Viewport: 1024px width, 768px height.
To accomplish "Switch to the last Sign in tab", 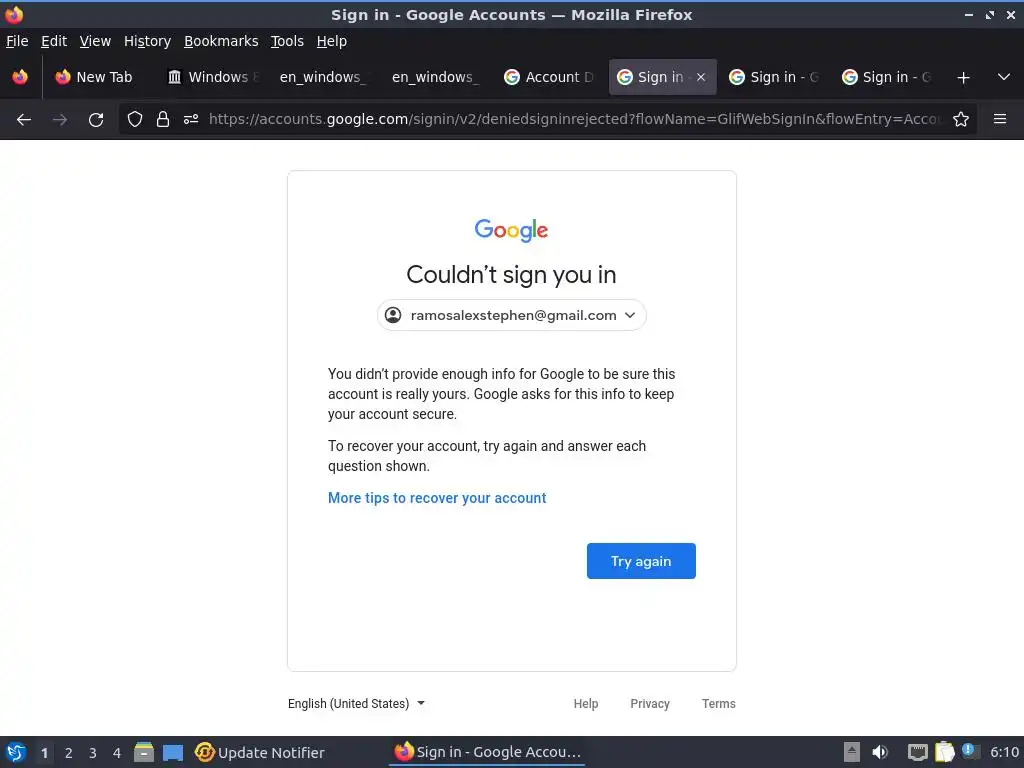I will pos(887,77).
